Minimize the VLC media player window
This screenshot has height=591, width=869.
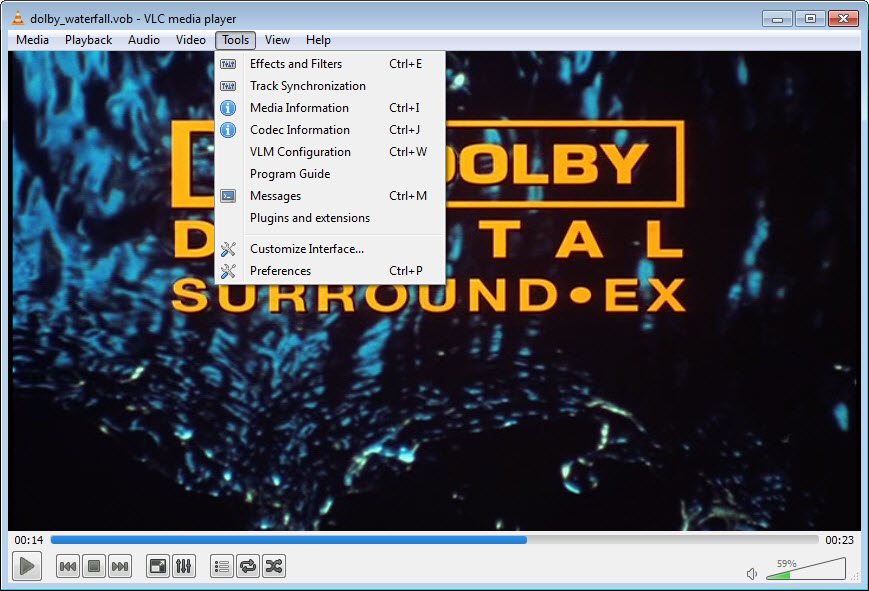778,19
